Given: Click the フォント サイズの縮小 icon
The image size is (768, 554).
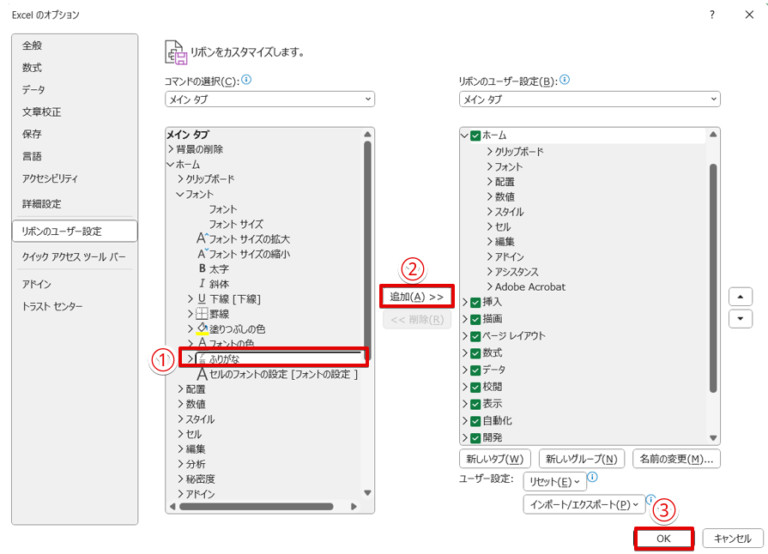Looking at the screenshot, I should coord(202,254).
